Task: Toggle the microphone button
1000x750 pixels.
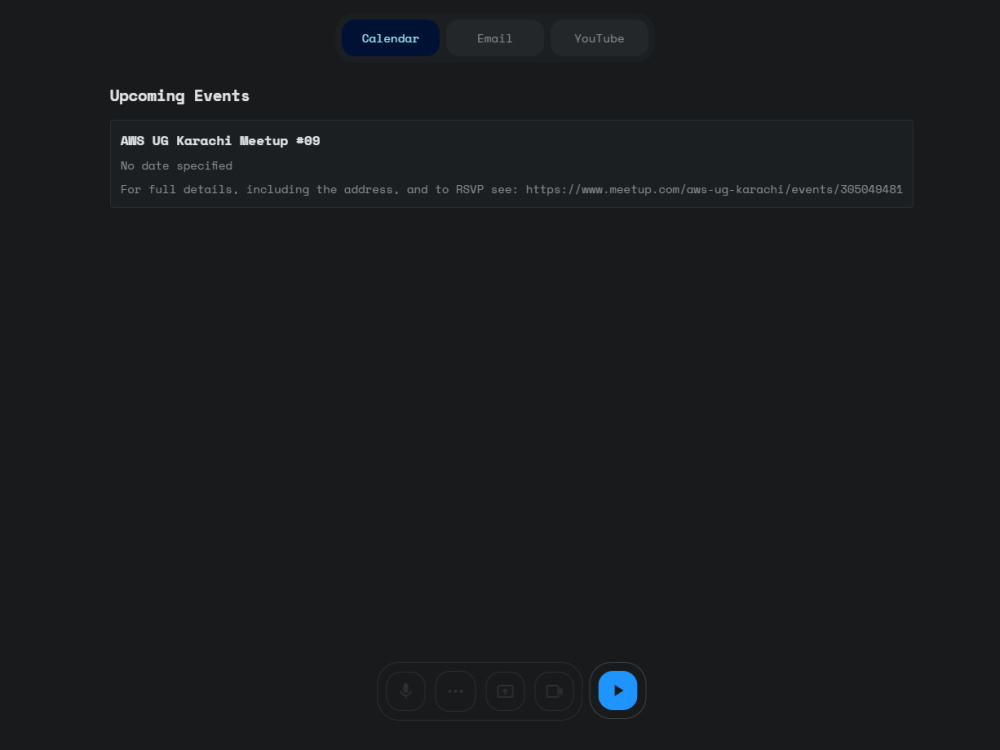Action: coord(406,691)
